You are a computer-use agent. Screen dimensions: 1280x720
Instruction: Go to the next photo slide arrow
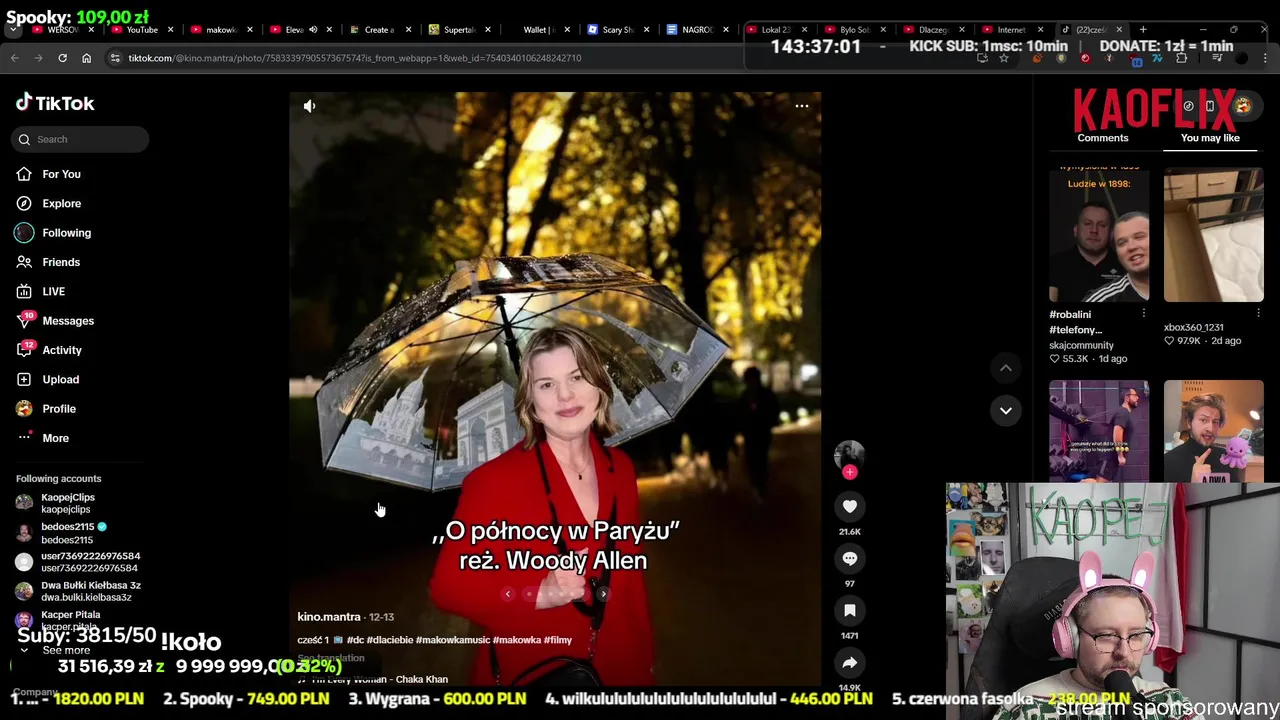click(603, 594)
